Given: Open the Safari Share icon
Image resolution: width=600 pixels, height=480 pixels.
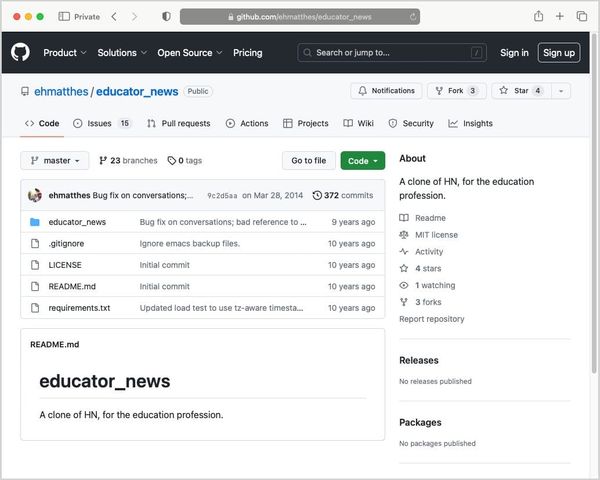Looking at the screenshot, I should [x=538, y=16].
